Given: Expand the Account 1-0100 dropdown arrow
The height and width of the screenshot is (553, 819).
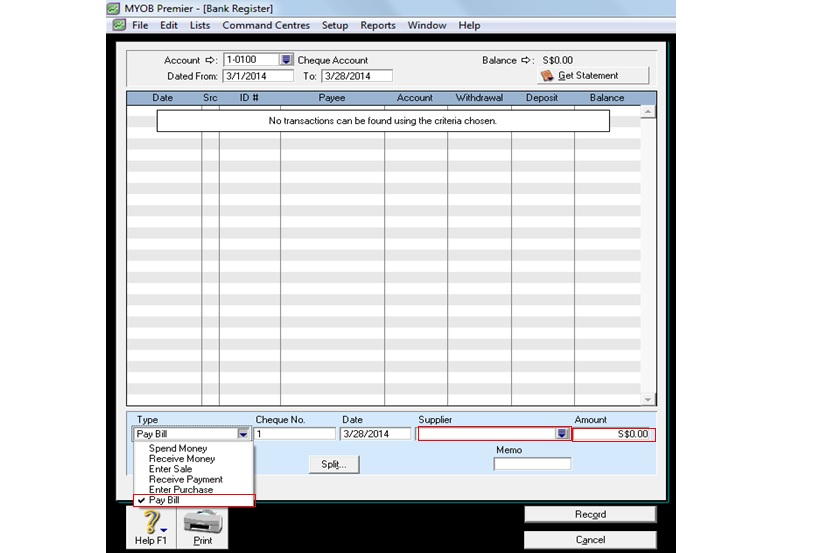Looking at the screenshot, I should (286, 60).
